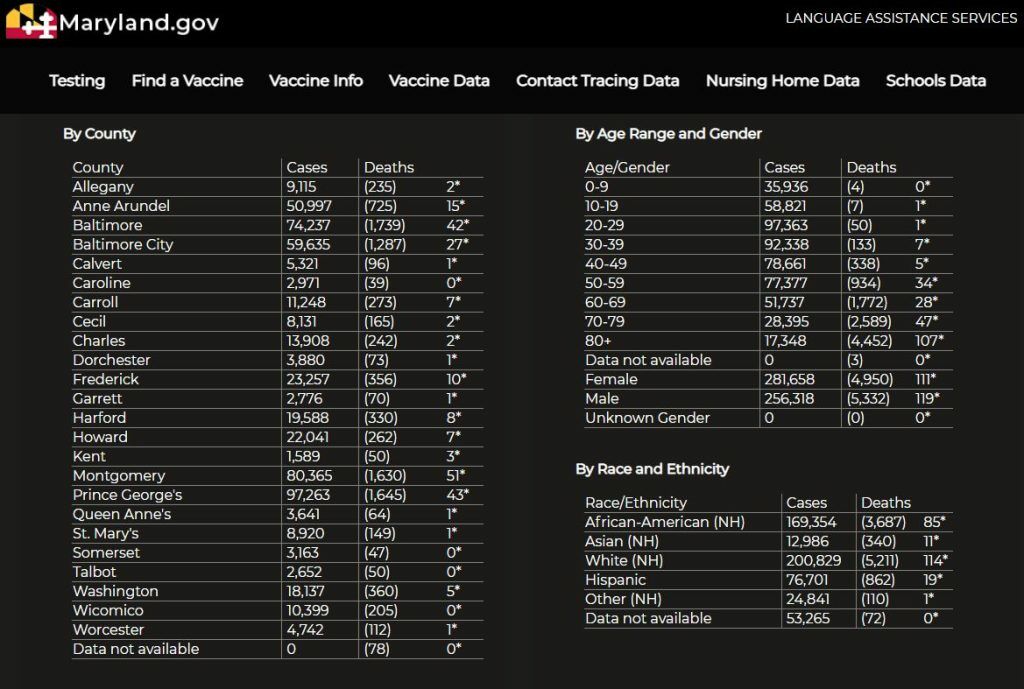Click the By Race and Ethnicity heading
The width and height of the screenshot is (1024, 689).
(652, 469)
